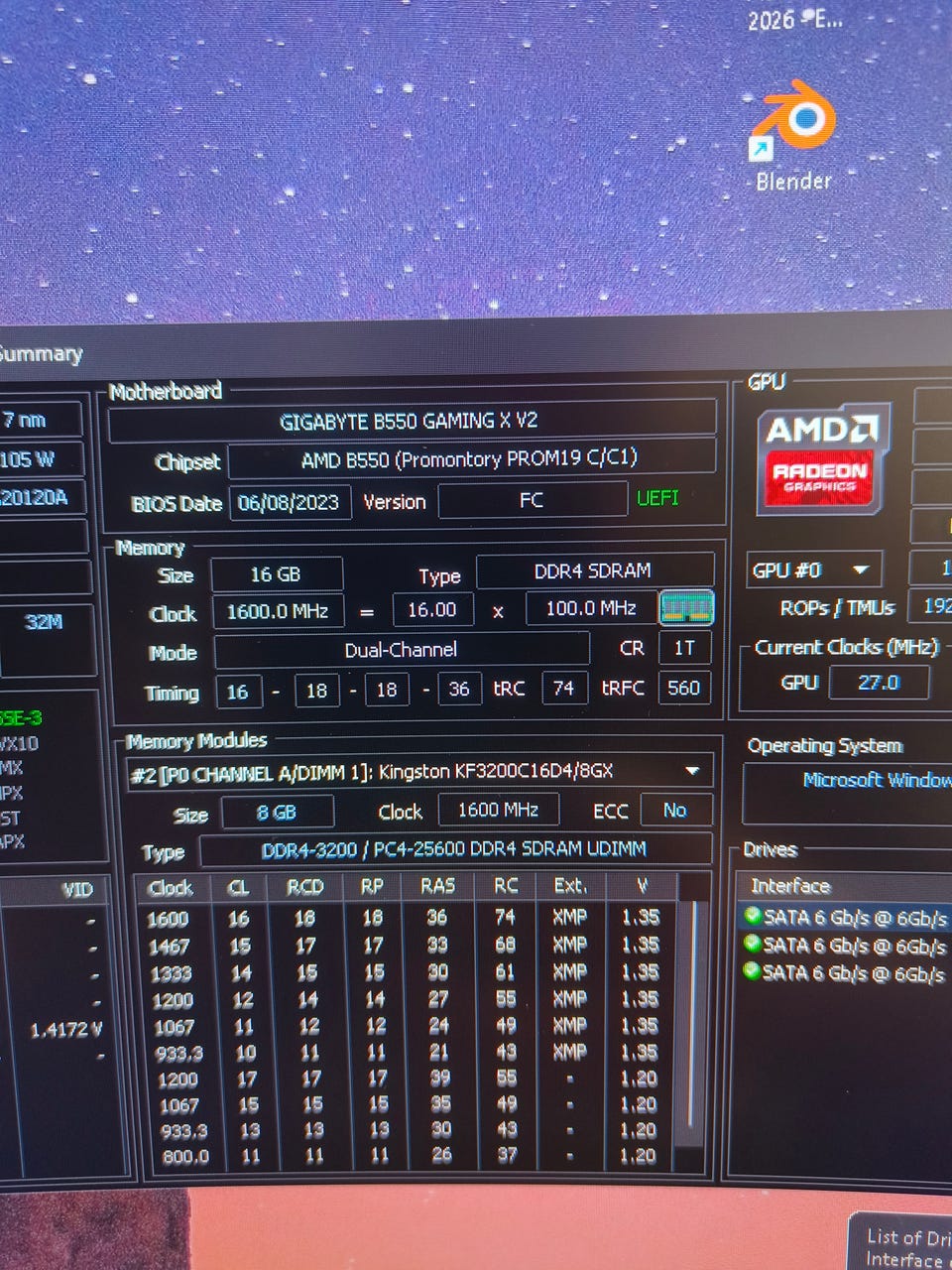Click the BIOS date 06/08/2023 field
Screen dimensions: 952x1270
(289, 502)
